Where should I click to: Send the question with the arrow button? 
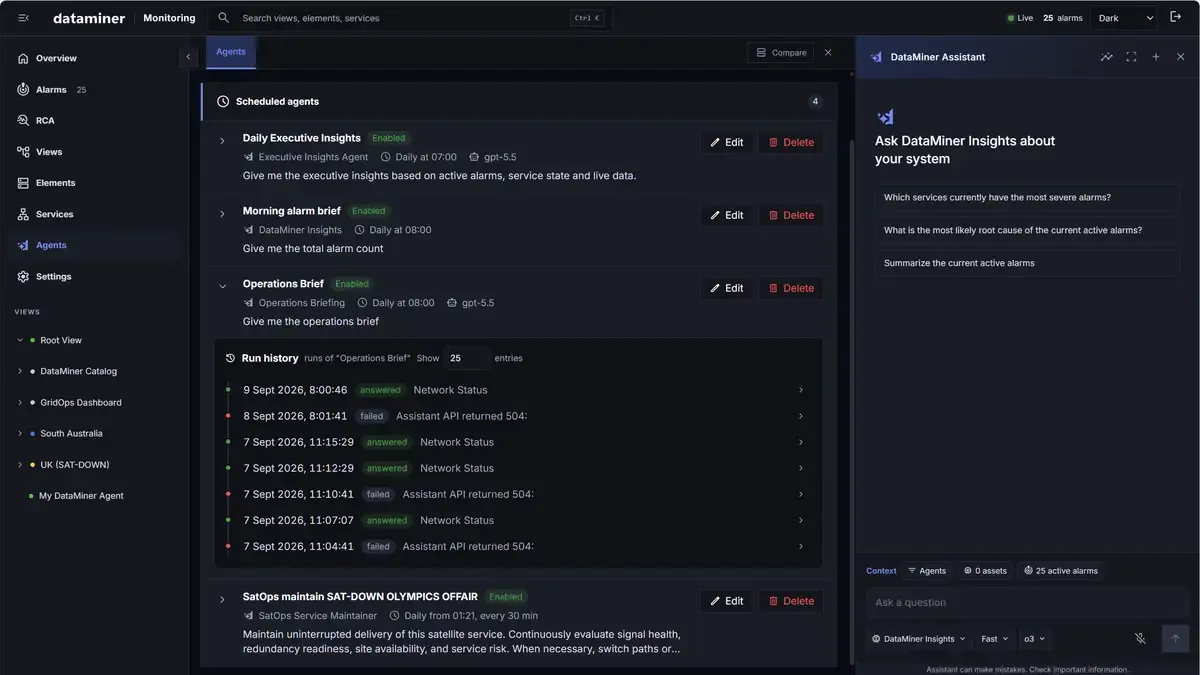tap(1175, 639)
